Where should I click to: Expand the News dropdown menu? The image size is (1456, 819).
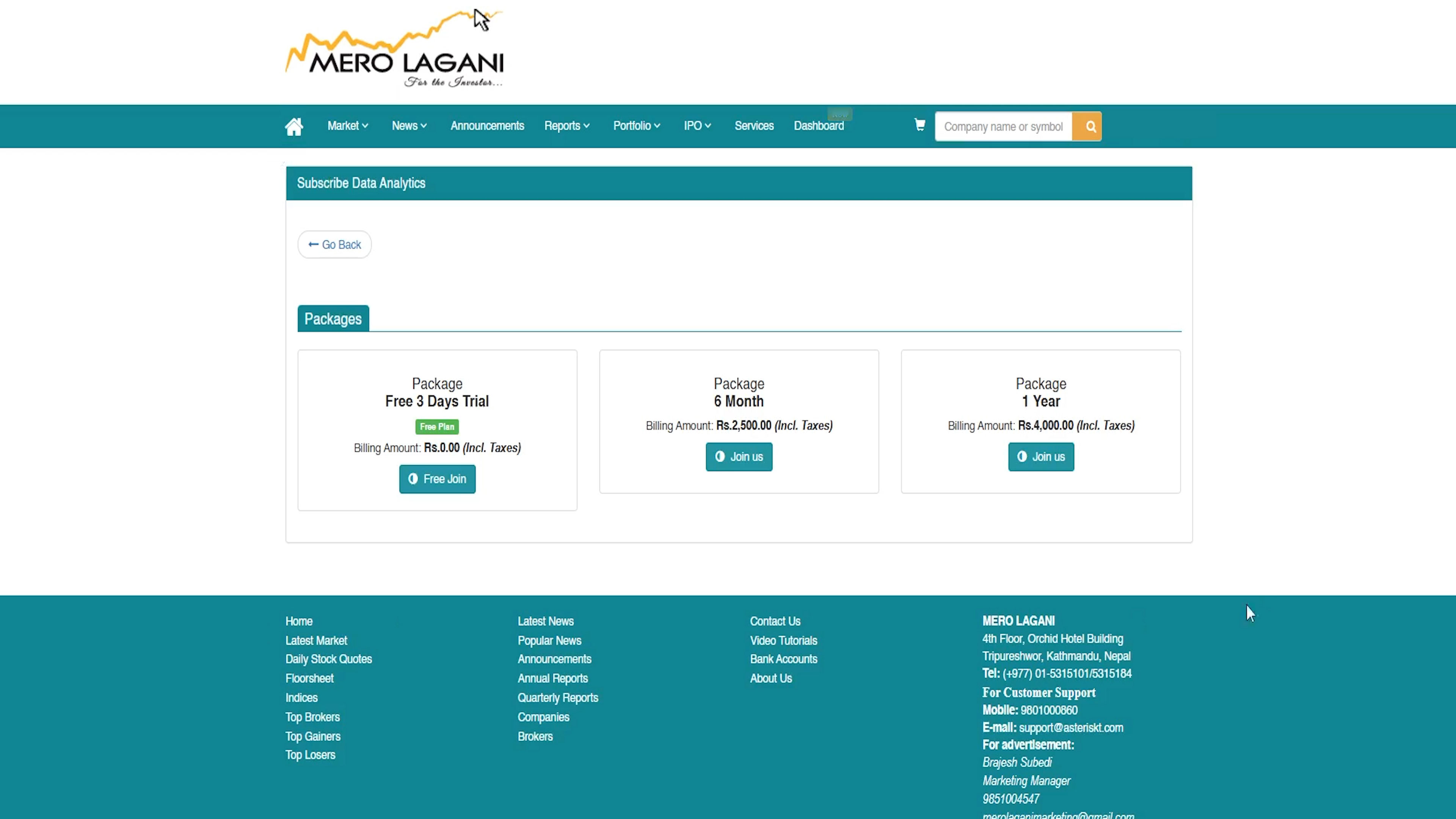409,126
